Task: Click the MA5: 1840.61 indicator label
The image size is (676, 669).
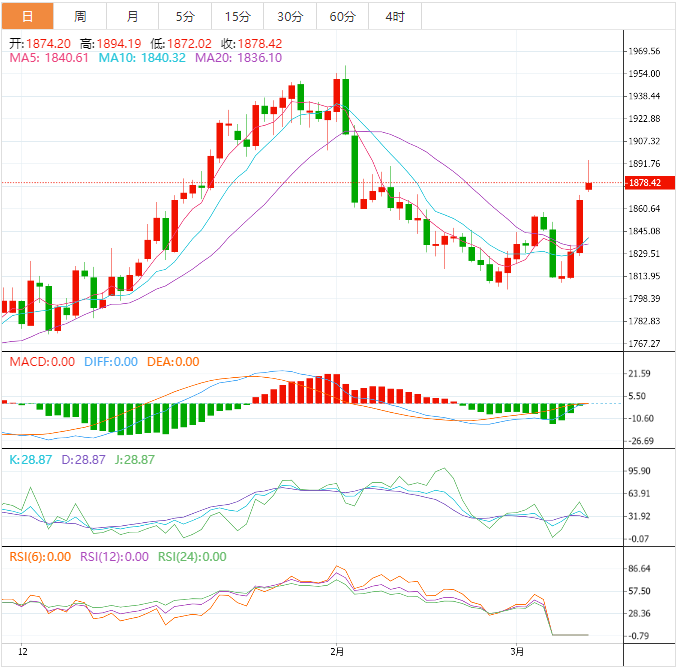Action: (x=49, y=58)
